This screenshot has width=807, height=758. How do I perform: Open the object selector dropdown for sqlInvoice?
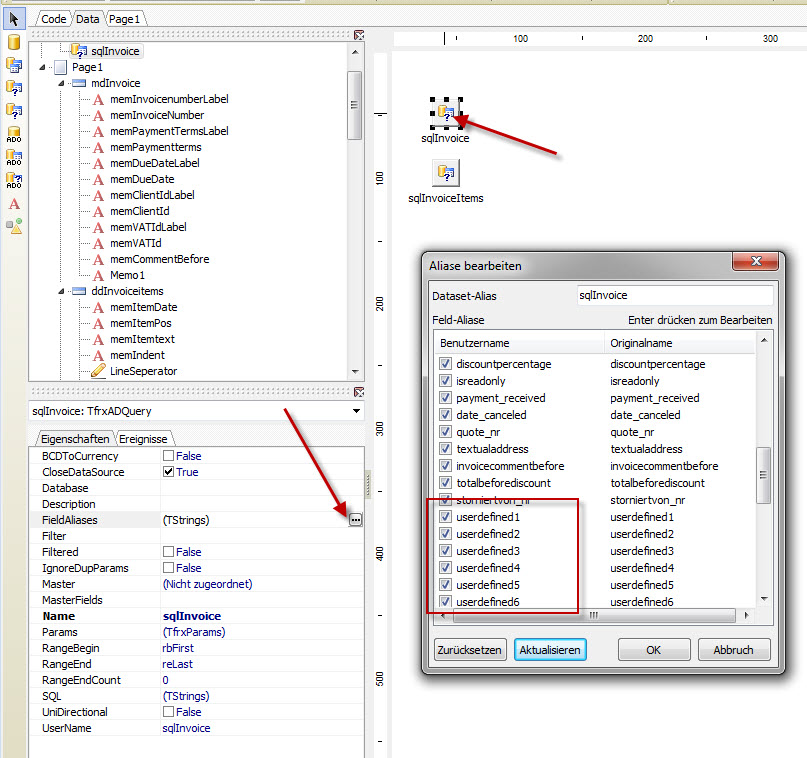click(357, 410)
